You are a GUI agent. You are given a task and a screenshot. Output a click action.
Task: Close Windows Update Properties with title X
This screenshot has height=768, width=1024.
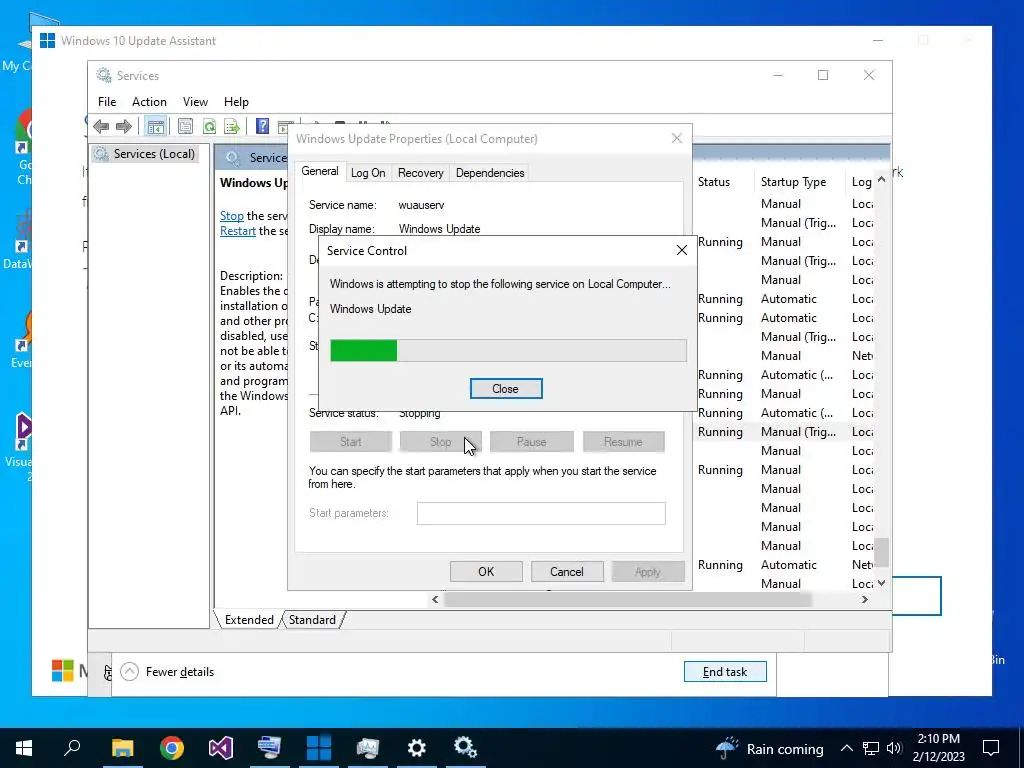[x=677, y=138]
